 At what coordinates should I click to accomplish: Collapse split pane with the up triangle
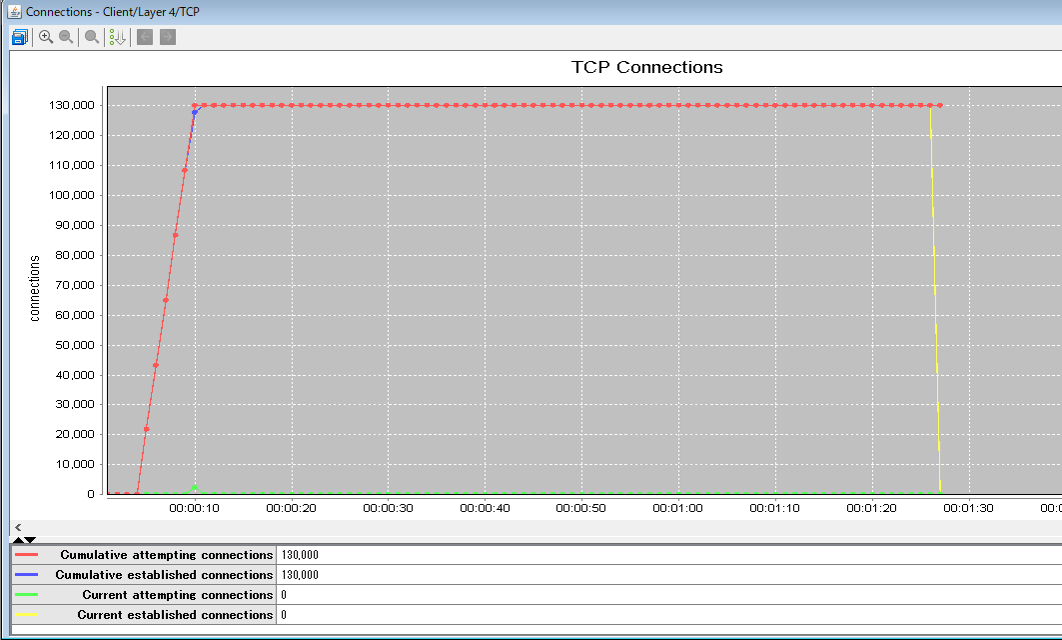pos(16,540)
